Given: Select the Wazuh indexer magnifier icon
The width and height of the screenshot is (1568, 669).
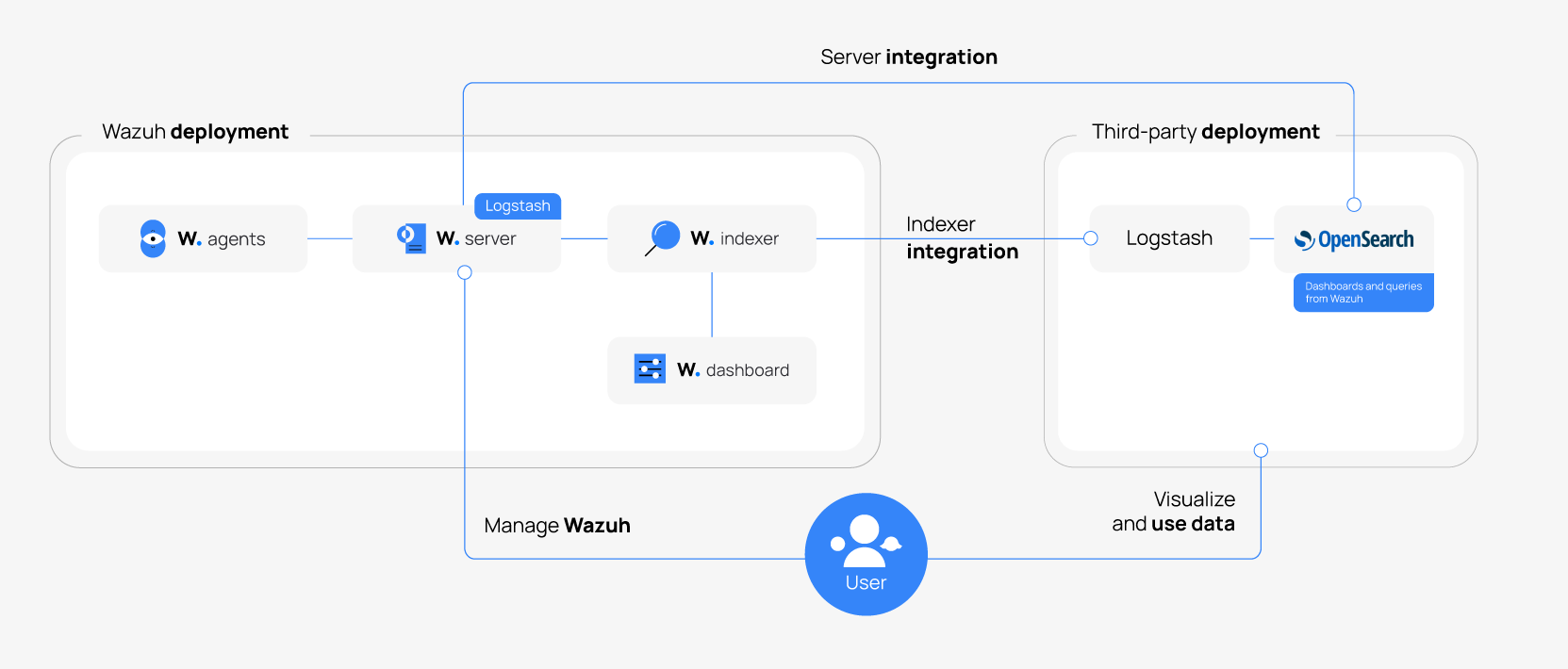Looking at the screenshot, I should (x=664, y=237).
